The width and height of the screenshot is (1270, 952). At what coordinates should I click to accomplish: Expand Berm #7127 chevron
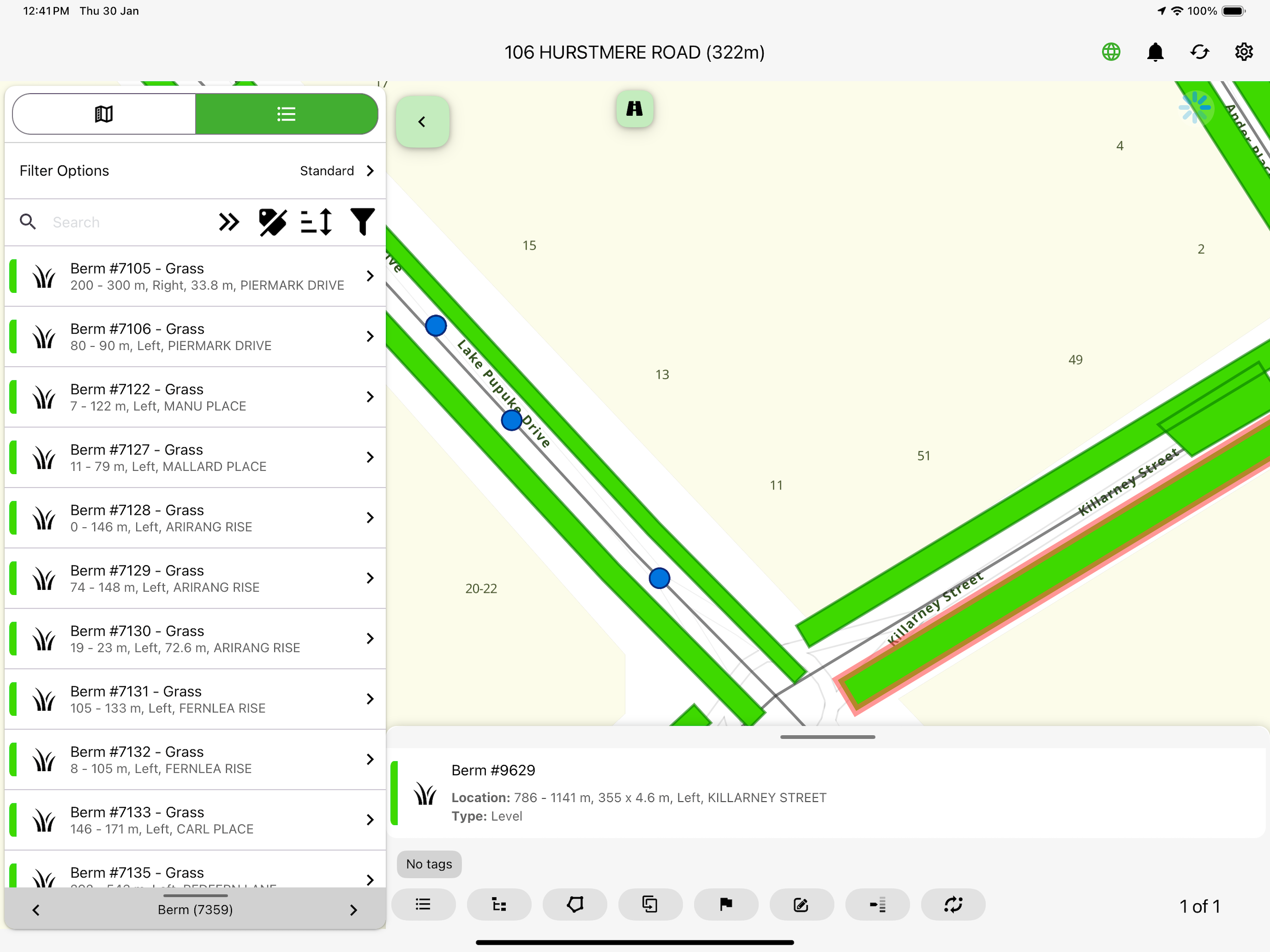(x=370, y=457)
